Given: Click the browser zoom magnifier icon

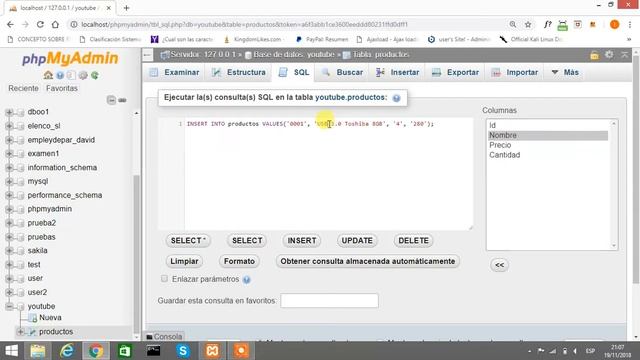Looking at the screenshot, I should [513, 24].
